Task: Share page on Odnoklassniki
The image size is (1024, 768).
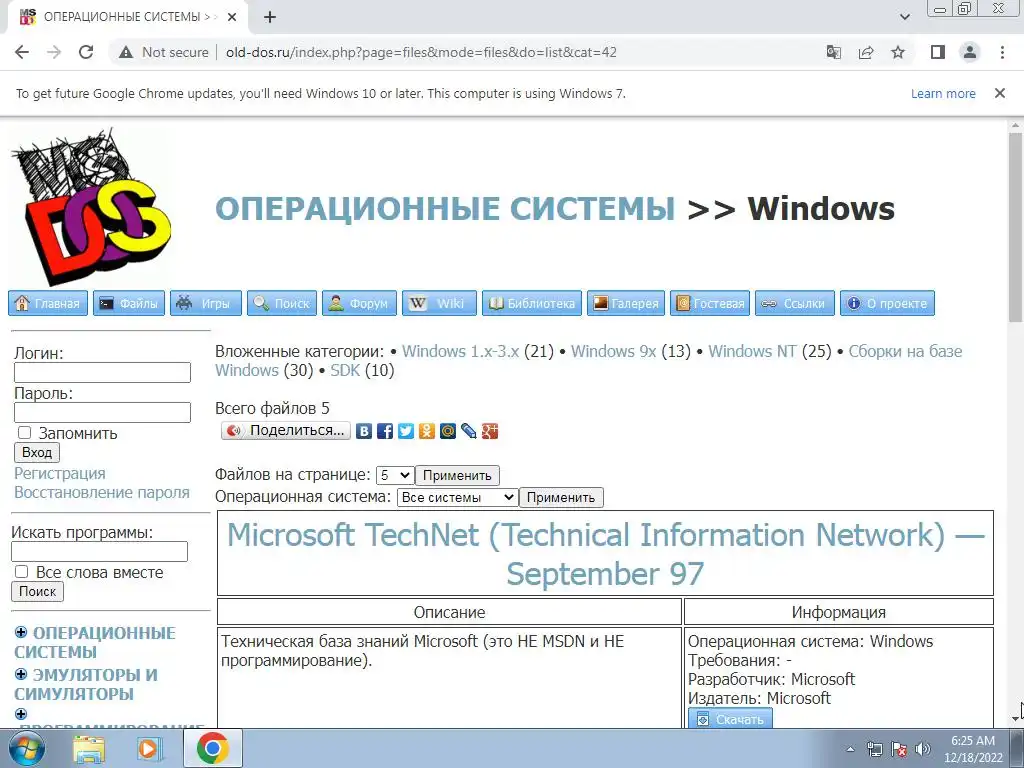Action: point(426,431)
